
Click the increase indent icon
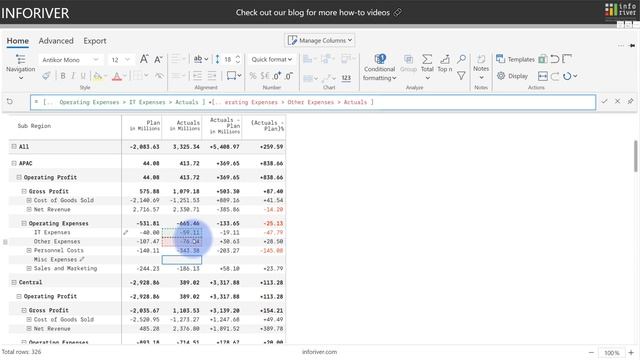(212, 76)
